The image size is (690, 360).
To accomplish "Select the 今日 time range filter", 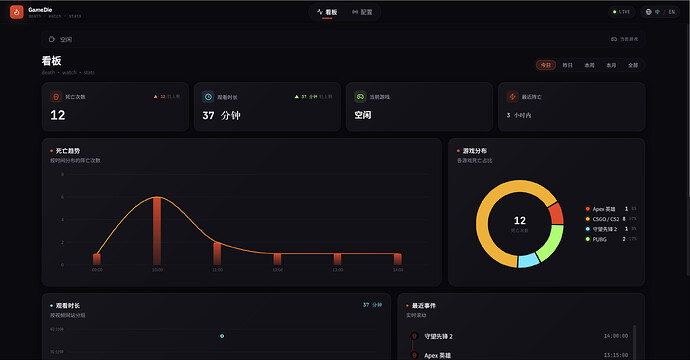I will tap(546, 65).
